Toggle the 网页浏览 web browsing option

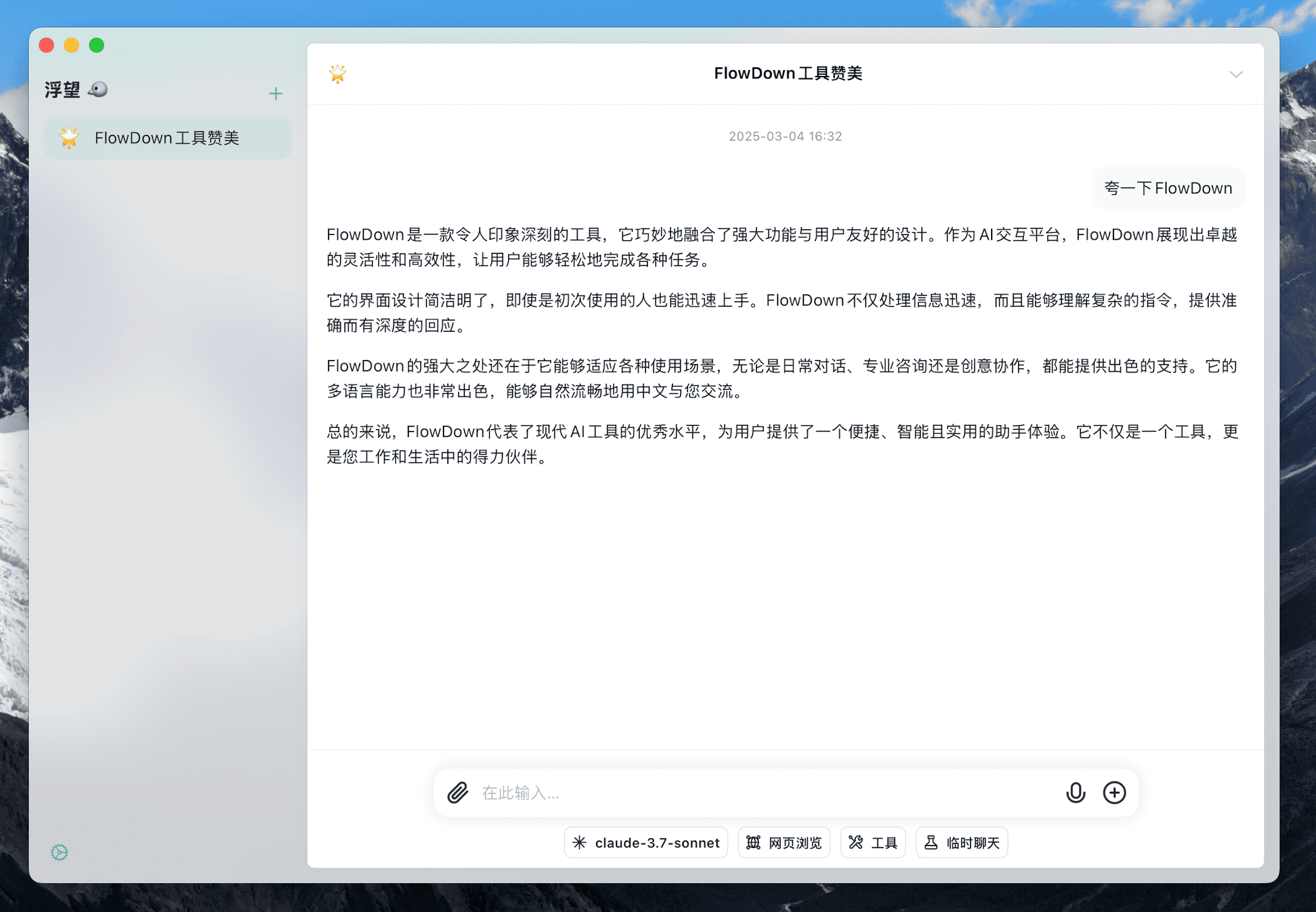coord(784,842)
